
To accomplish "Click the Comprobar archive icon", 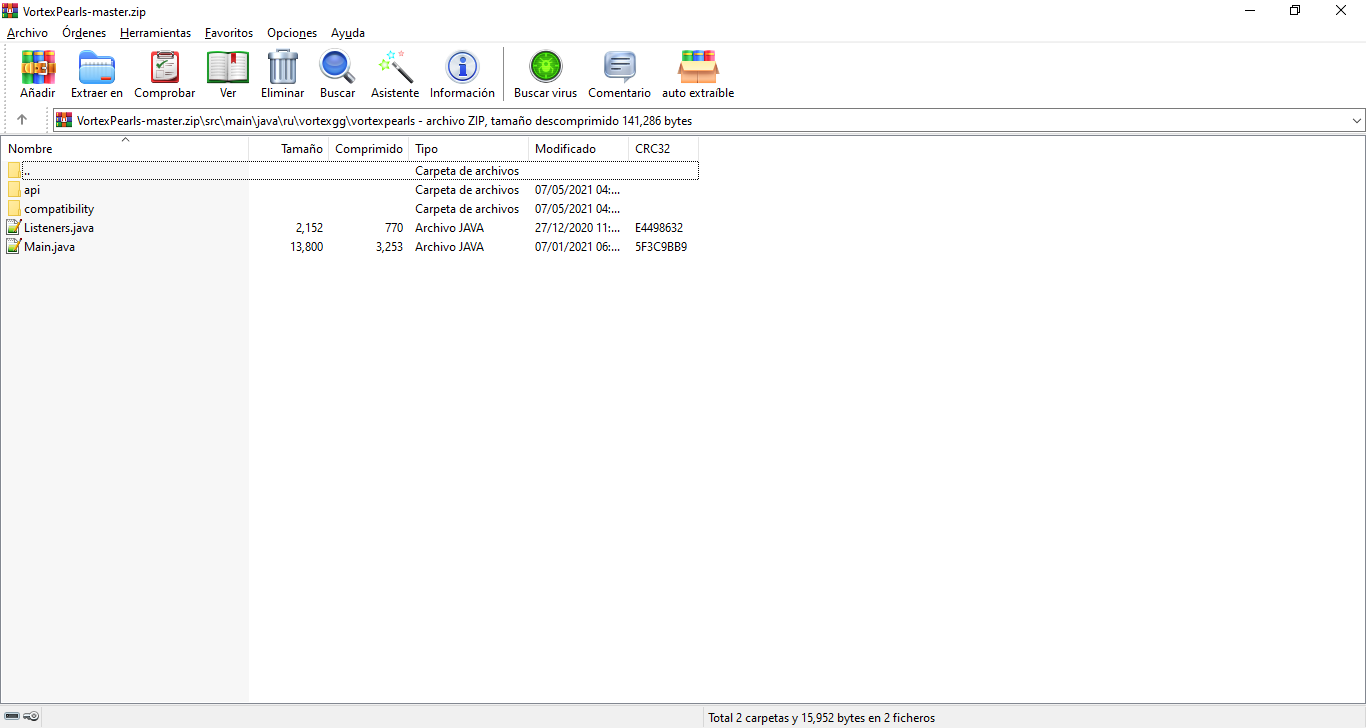I will [165, 67].
